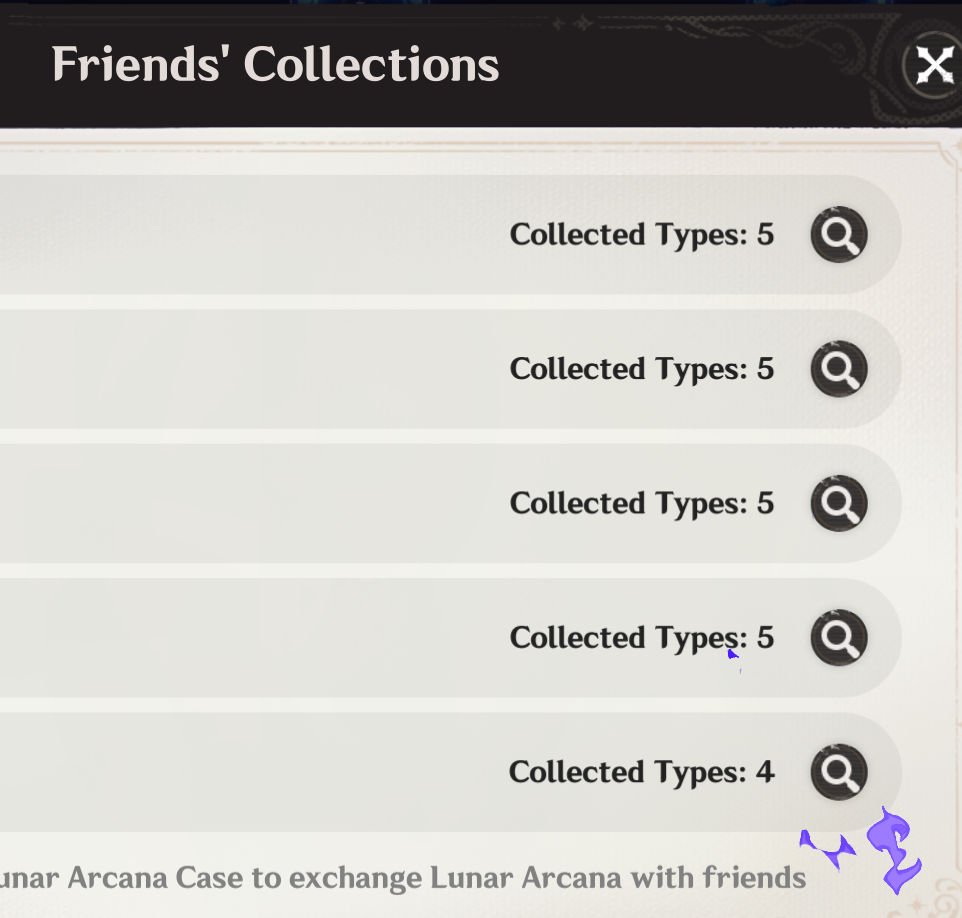Inspect the friend with 4 collected types

[x=838, y=772]
